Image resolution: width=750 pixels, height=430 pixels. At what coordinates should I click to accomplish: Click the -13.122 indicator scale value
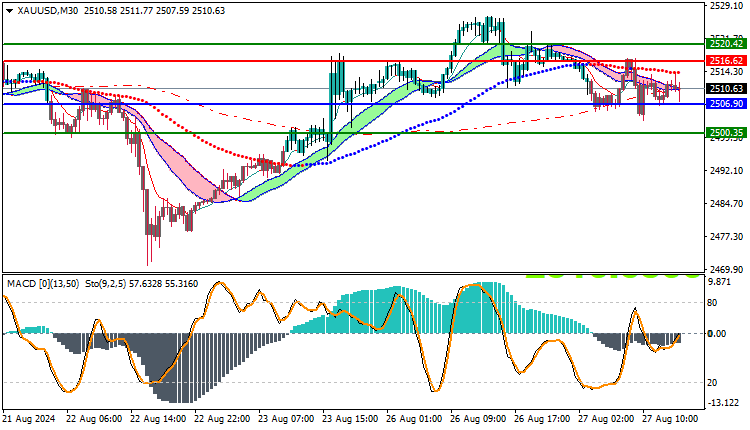tap(723, 403)
